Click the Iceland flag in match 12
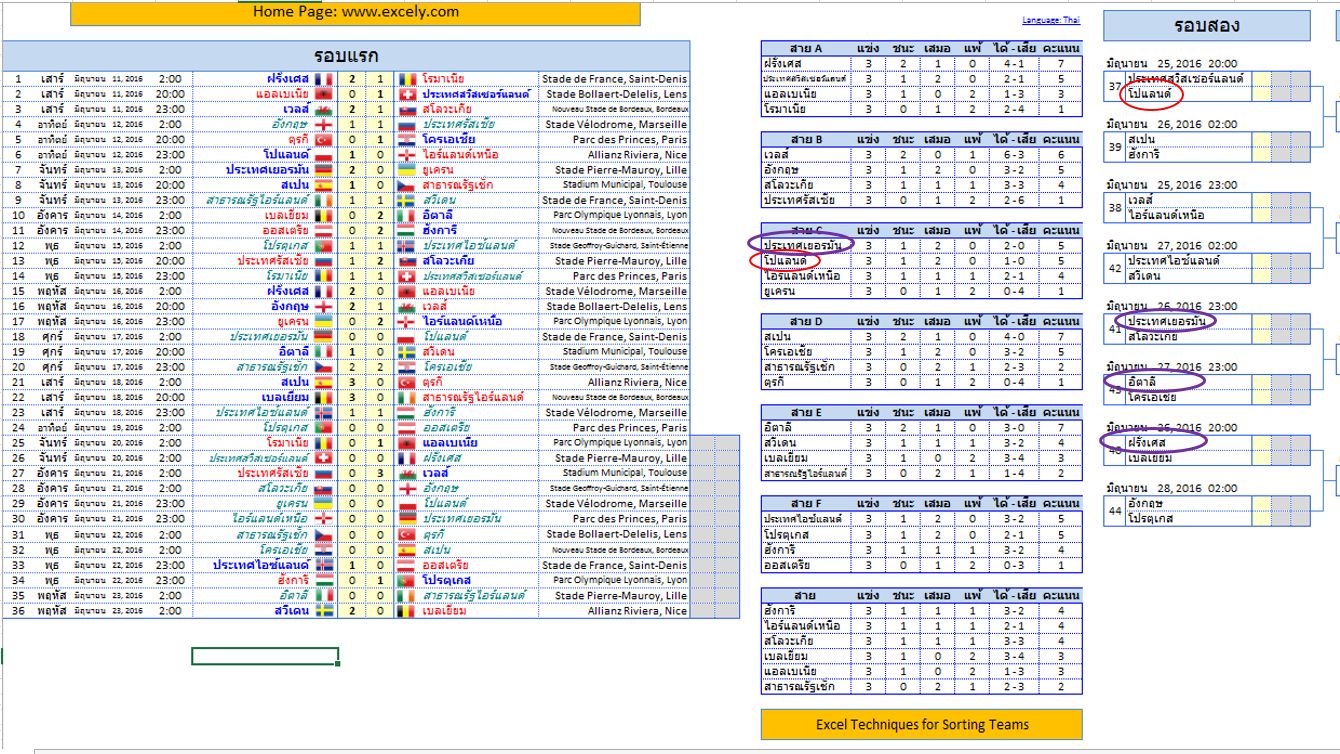1340x754 pixels. coord(408,246)
